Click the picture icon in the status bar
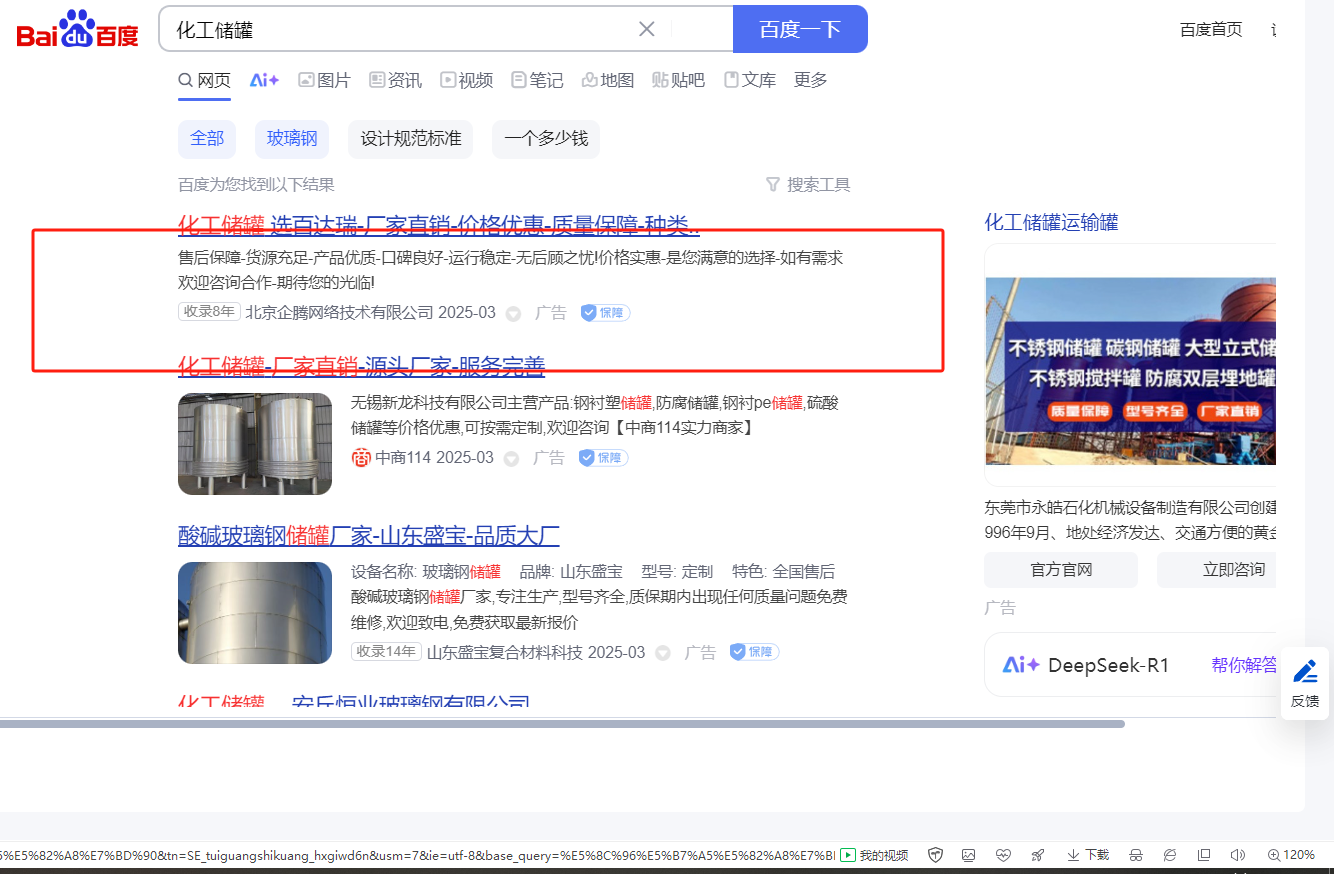Viewport: 1334px width, 874px height. point(968,855)
